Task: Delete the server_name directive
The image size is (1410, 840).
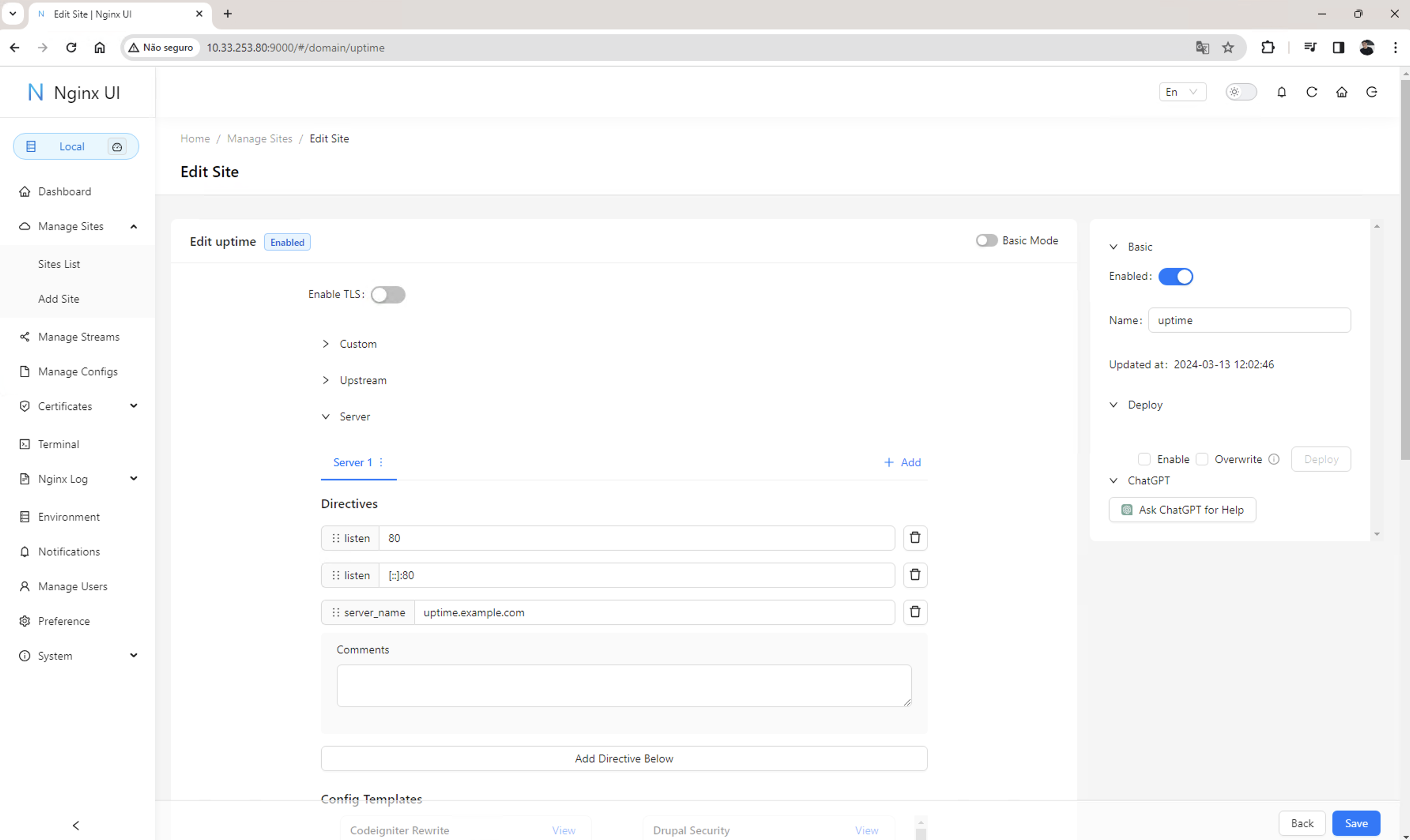Action: pos(915,612)
